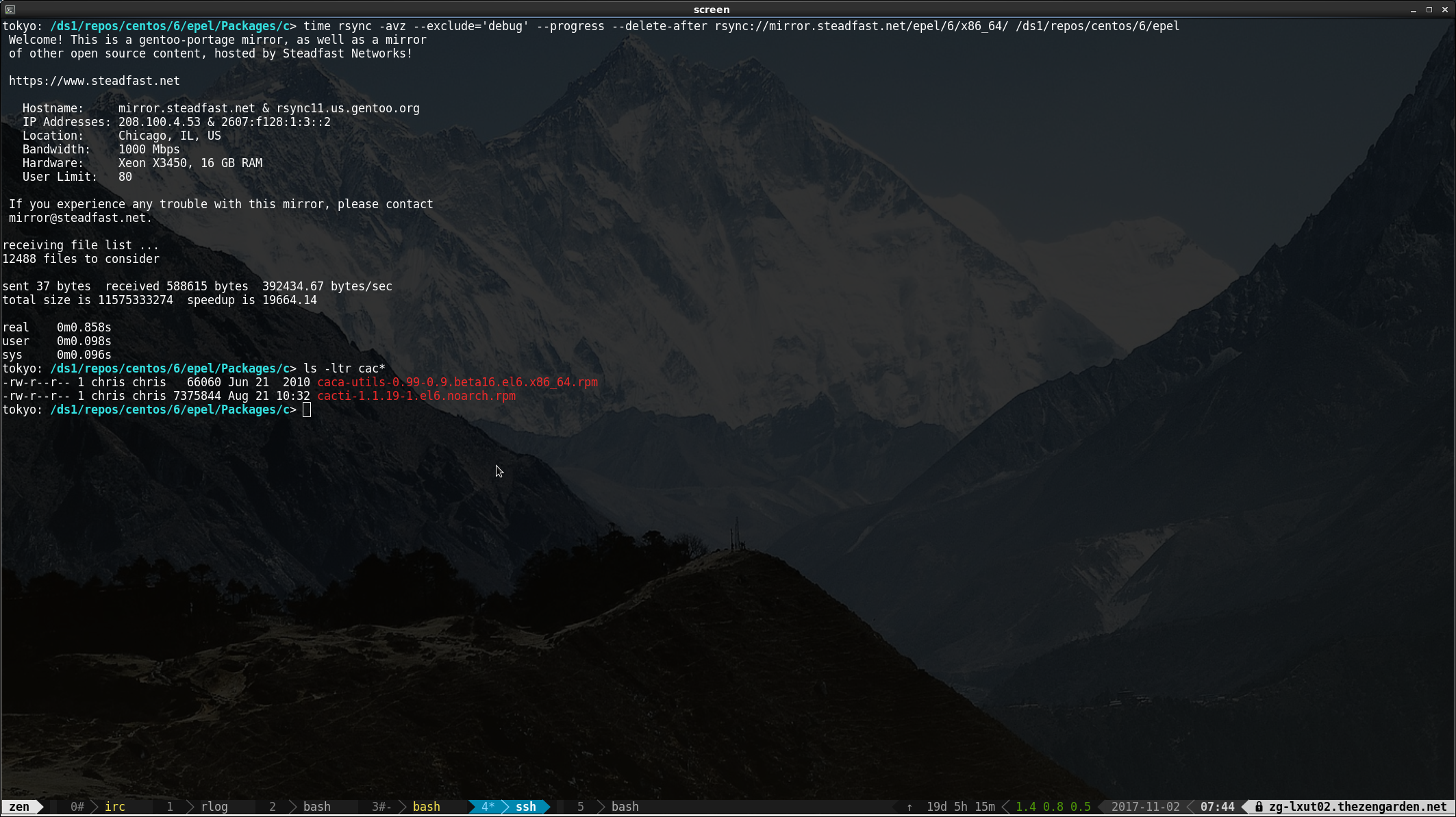
Task: Click the date 2017-11-02 in status bar
Action: point(1145,807)
